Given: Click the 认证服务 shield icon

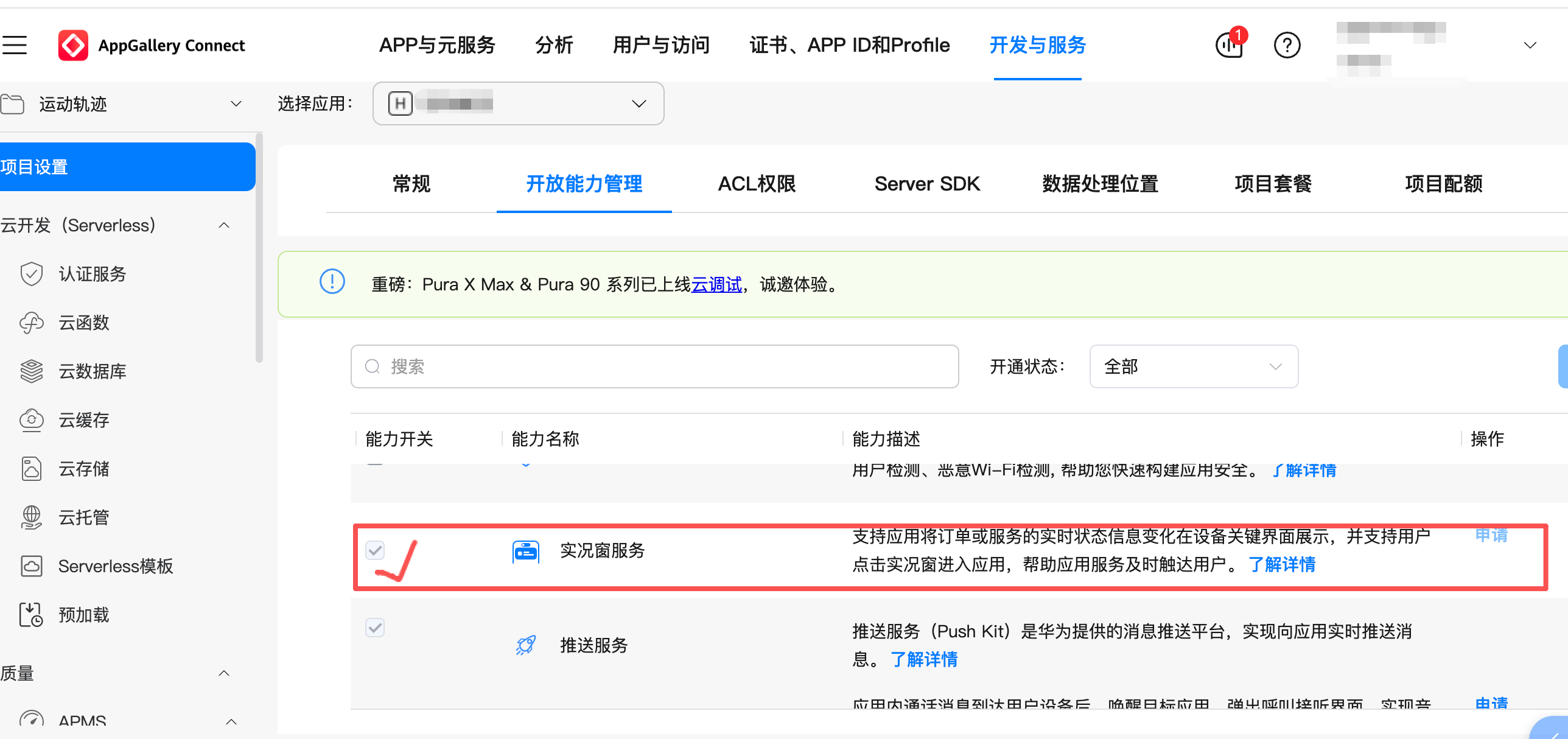Looking at the screenshot, I should 31,274.
